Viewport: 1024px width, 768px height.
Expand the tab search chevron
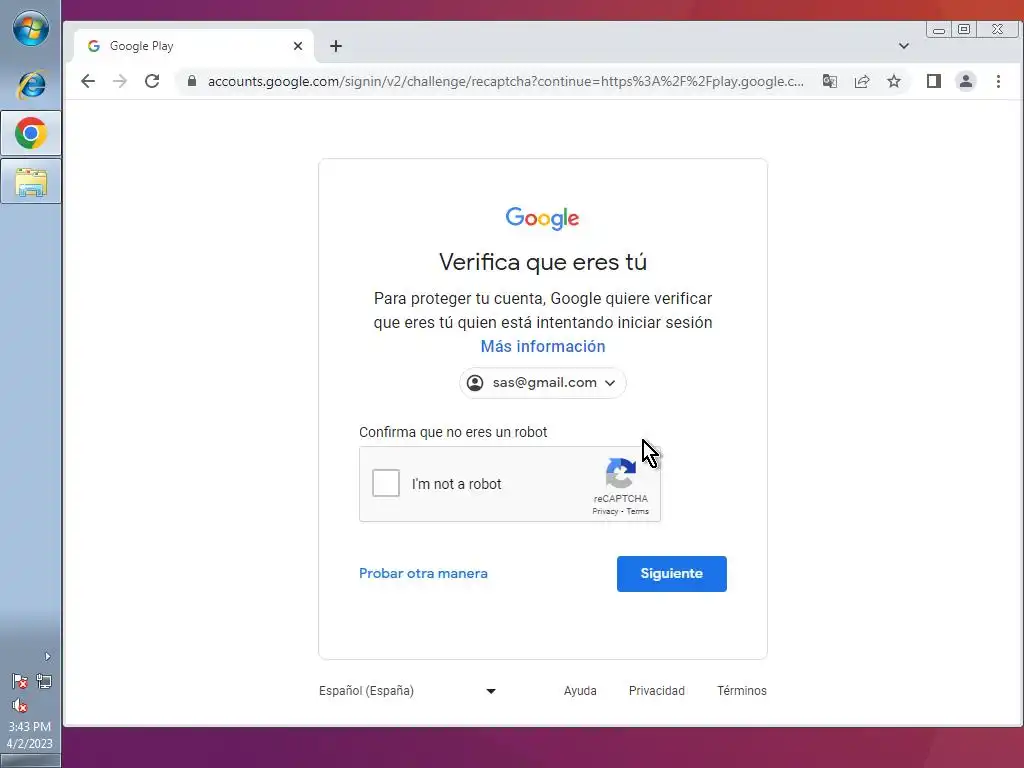pyautogui.click(x=904, y=46)
